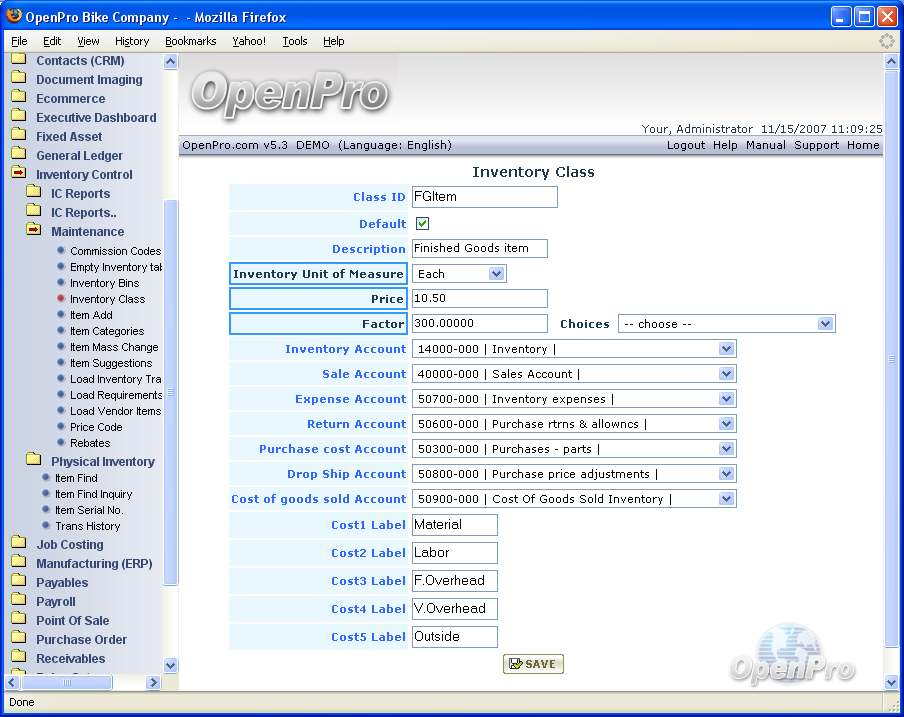This screenshot has height=717, width=904.
Task: Click the Maintenance folder icon in sidebar
Action: point(33,231)
